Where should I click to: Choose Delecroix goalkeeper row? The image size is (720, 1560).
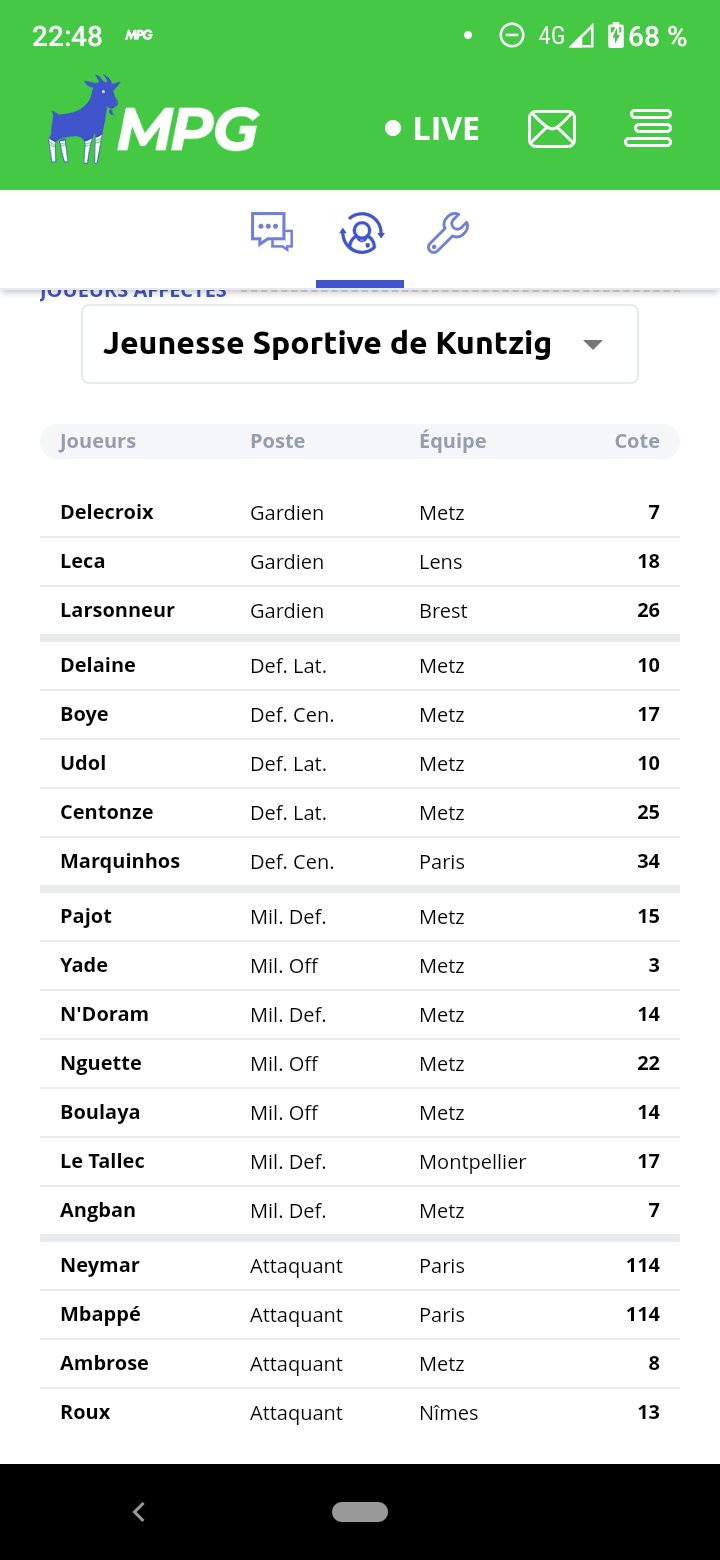[x=360, y=512]
